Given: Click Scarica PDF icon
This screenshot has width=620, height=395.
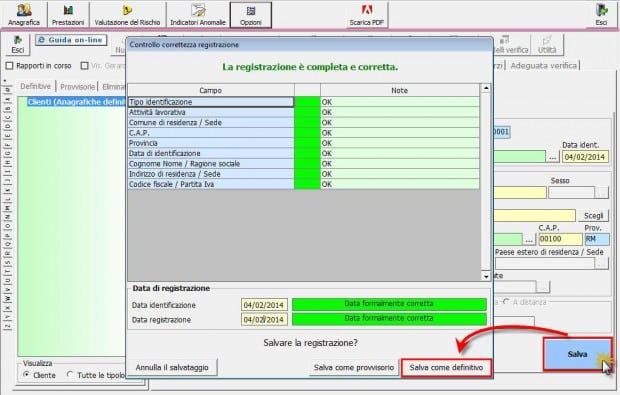Looking at the screenshot, I should 367,15.
